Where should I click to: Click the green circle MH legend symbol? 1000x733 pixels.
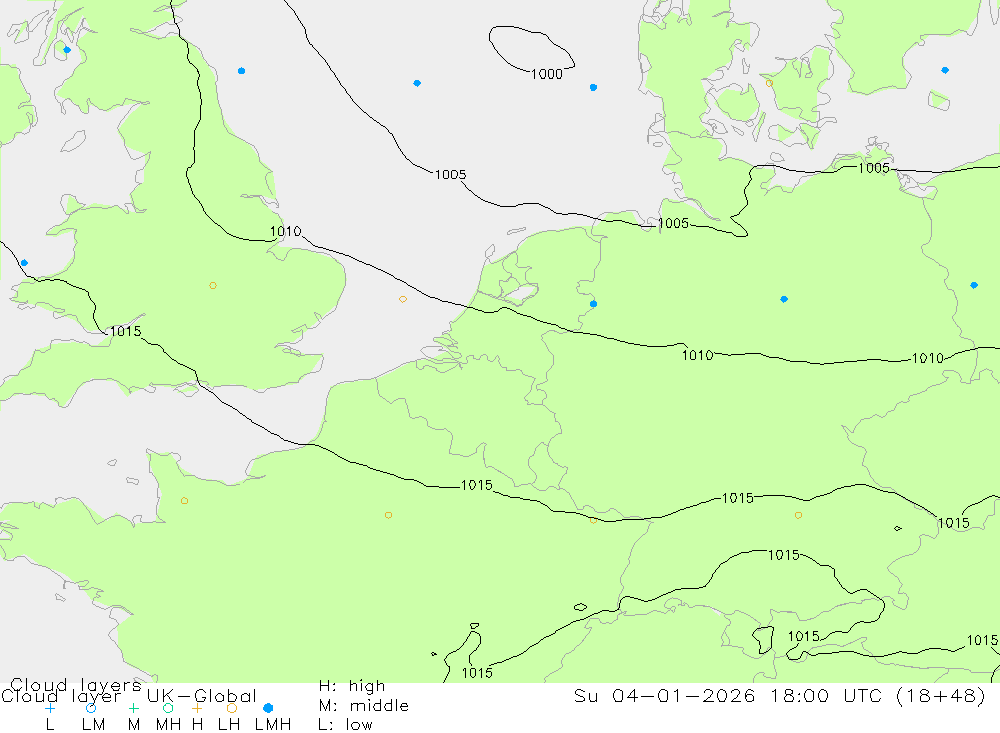click(x=168, y=708)
